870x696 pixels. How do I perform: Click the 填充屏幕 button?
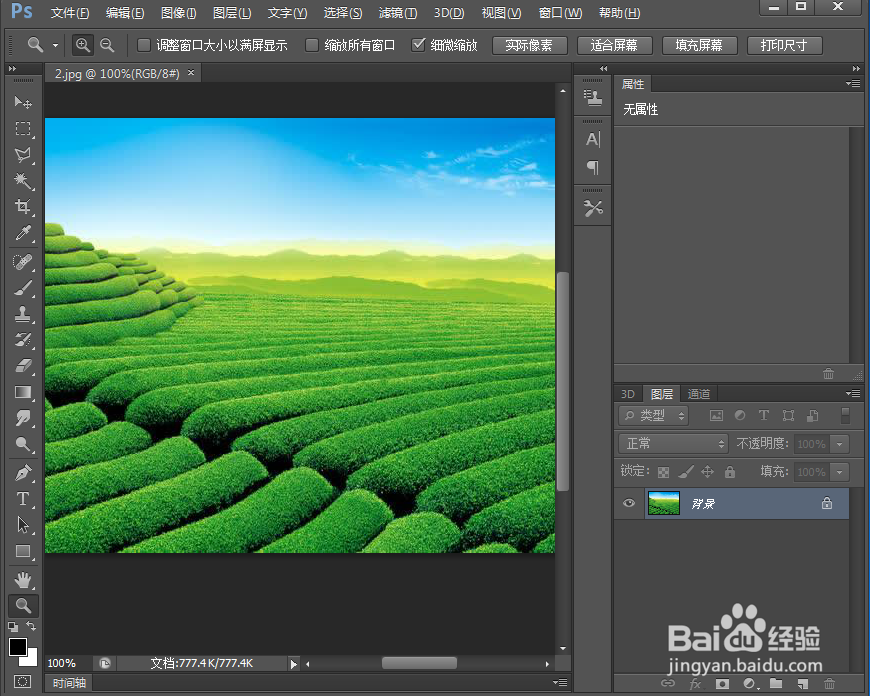pyautogui.click(x=699, y=45)
